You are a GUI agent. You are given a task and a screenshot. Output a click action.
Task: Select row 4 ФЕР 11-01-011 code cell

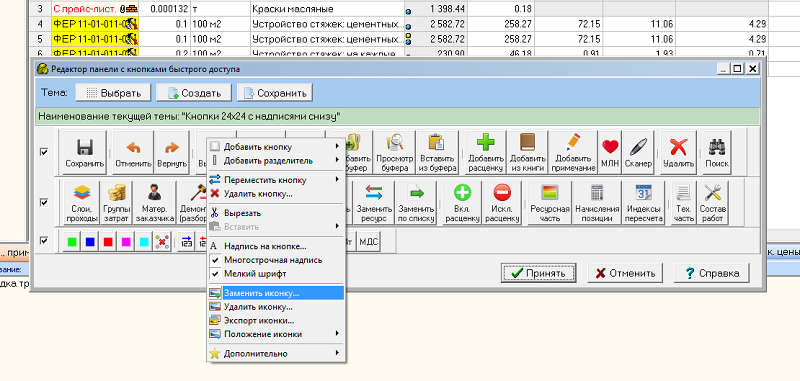tap(94, 23)
